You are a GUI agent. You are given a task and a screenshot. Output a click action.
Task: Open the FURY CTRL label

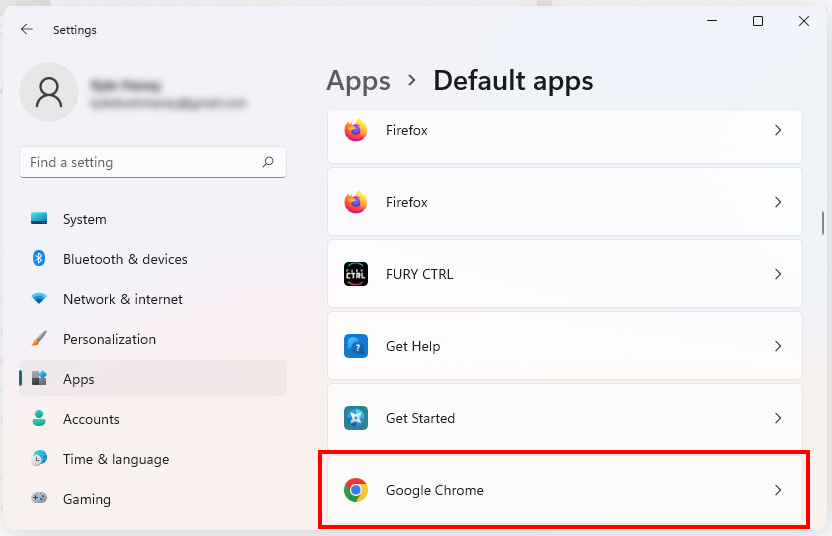(x=419, y=274)
